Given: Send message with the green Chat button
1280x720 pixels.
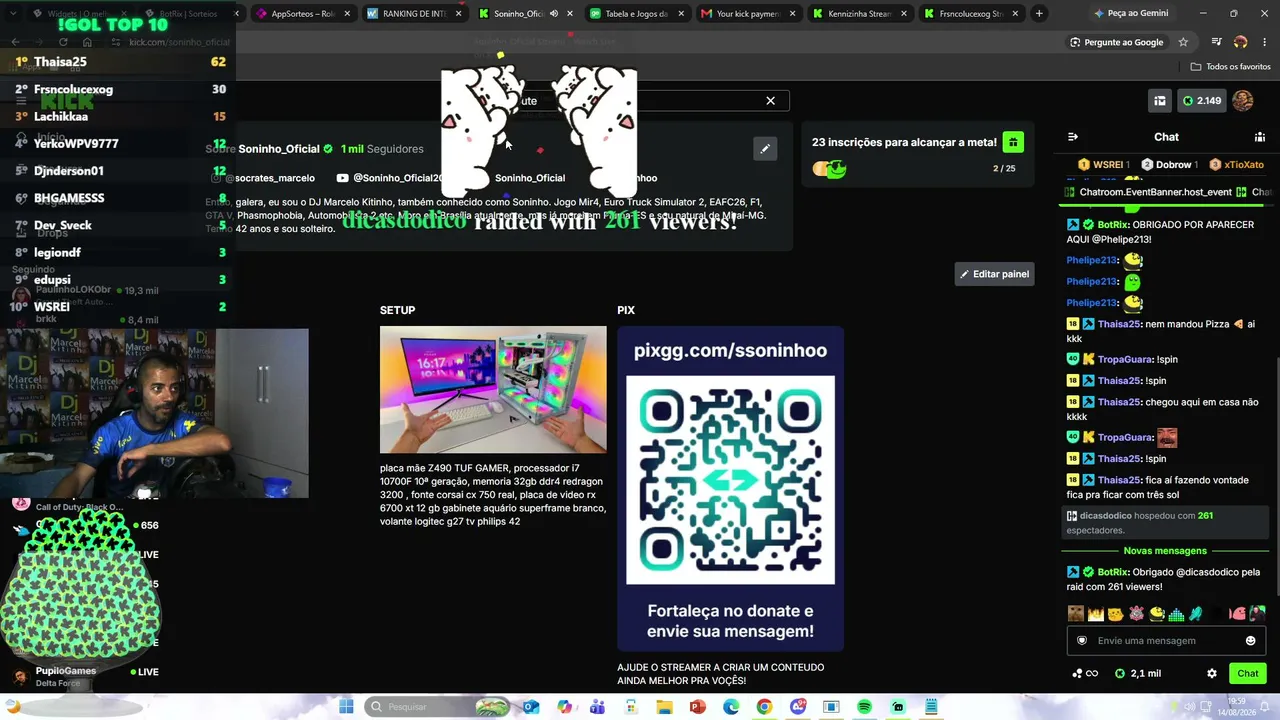Looking at the screenshot, I should coord(1248,673).
